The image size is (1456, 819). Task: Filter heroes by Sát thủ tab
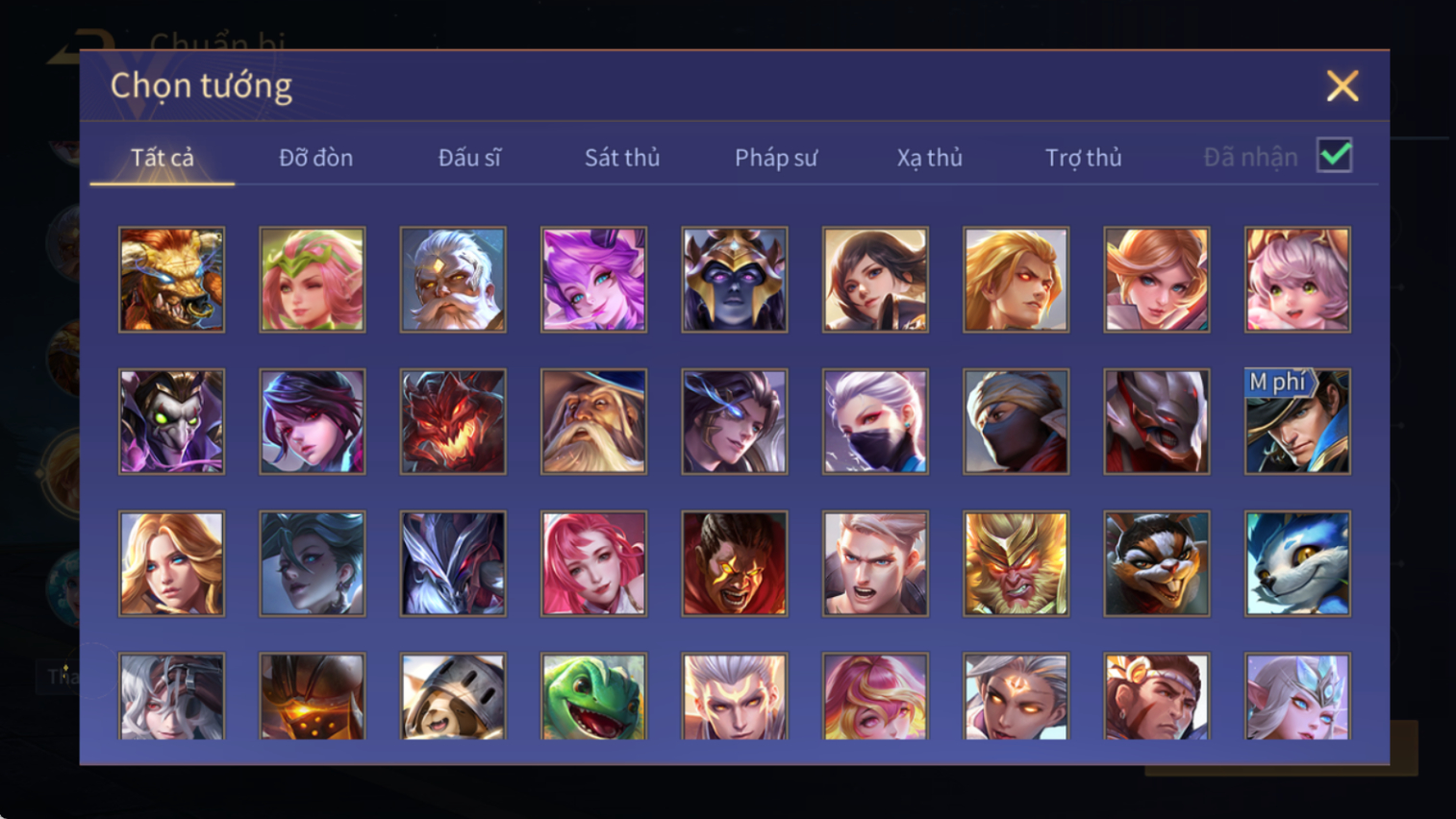(x=622, y=158)
